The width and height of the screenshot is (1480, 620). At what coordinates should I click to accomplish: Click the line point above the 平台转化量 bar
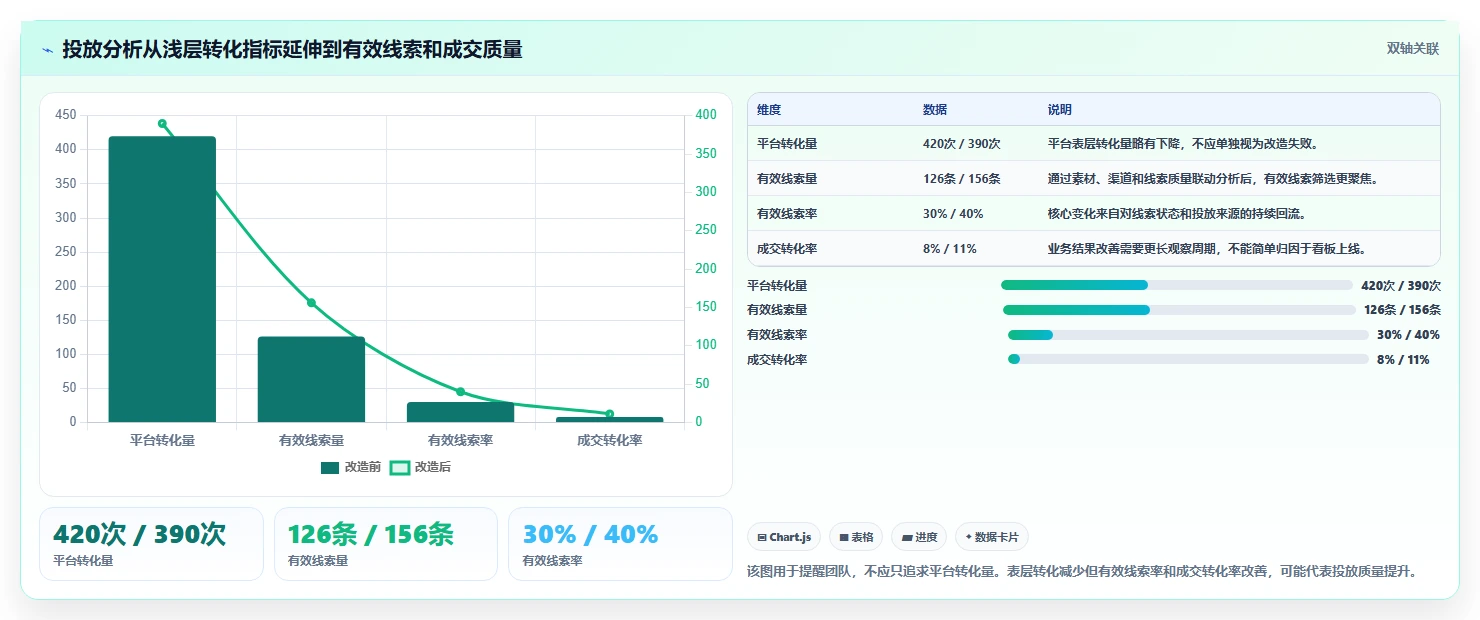pos(162,124)
